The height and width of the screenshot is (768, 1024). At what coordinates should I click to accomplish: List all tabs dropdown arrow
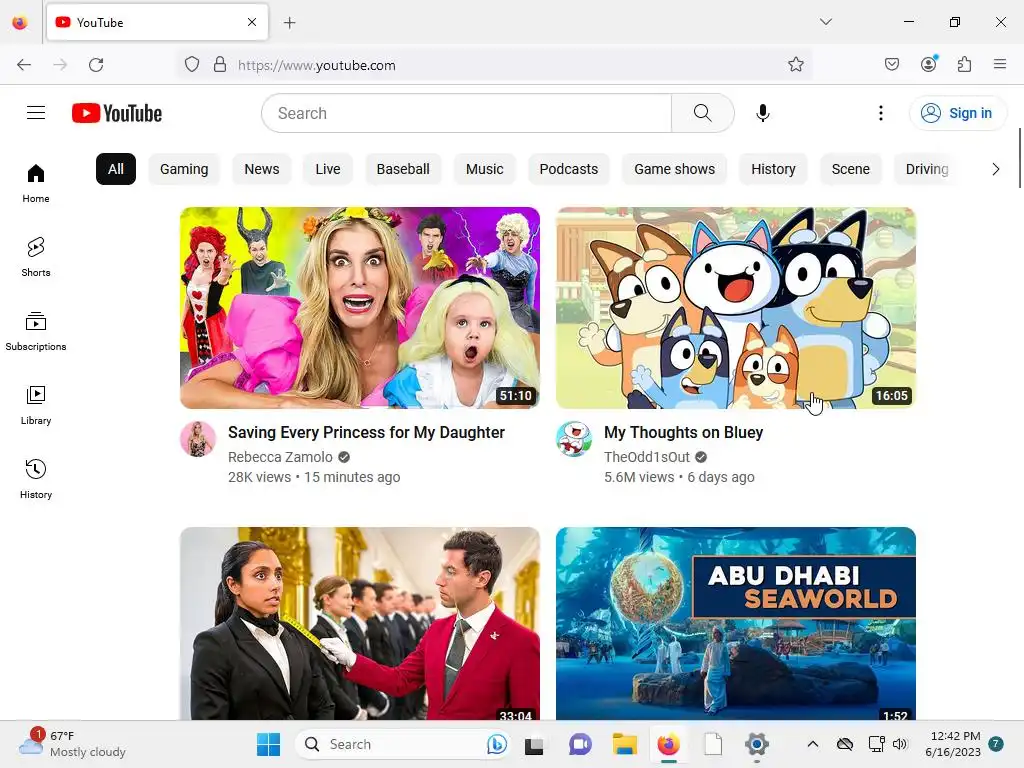click(x=825, y=22)
